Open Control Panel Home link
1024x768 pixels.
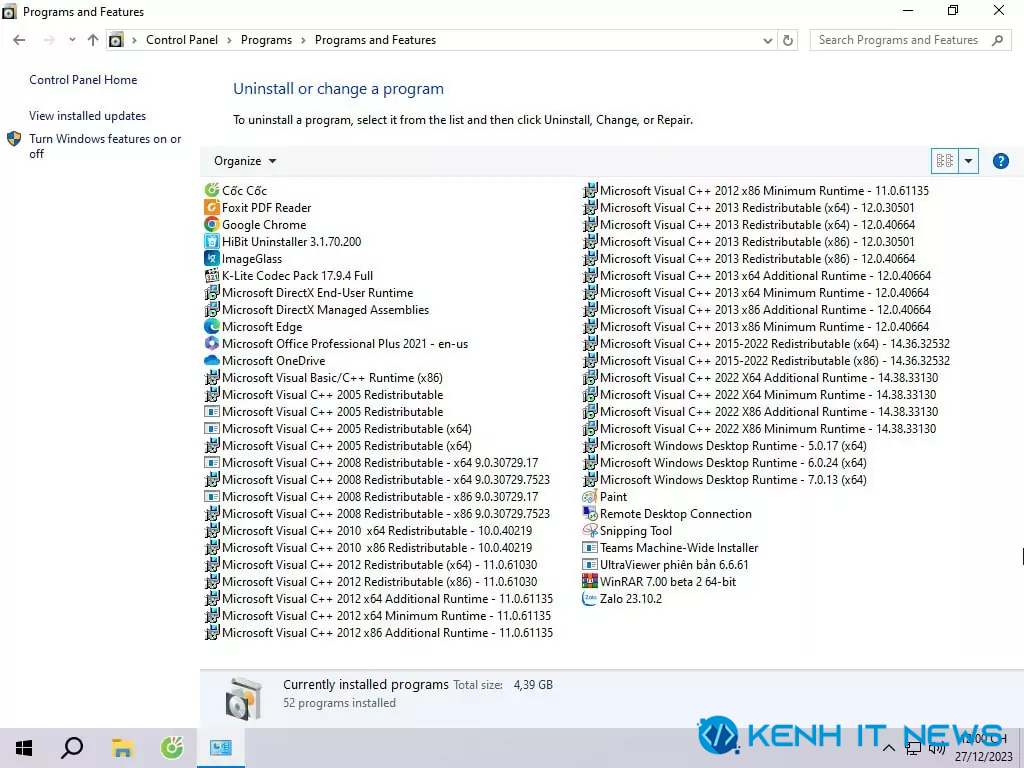[x=83, y=80]
